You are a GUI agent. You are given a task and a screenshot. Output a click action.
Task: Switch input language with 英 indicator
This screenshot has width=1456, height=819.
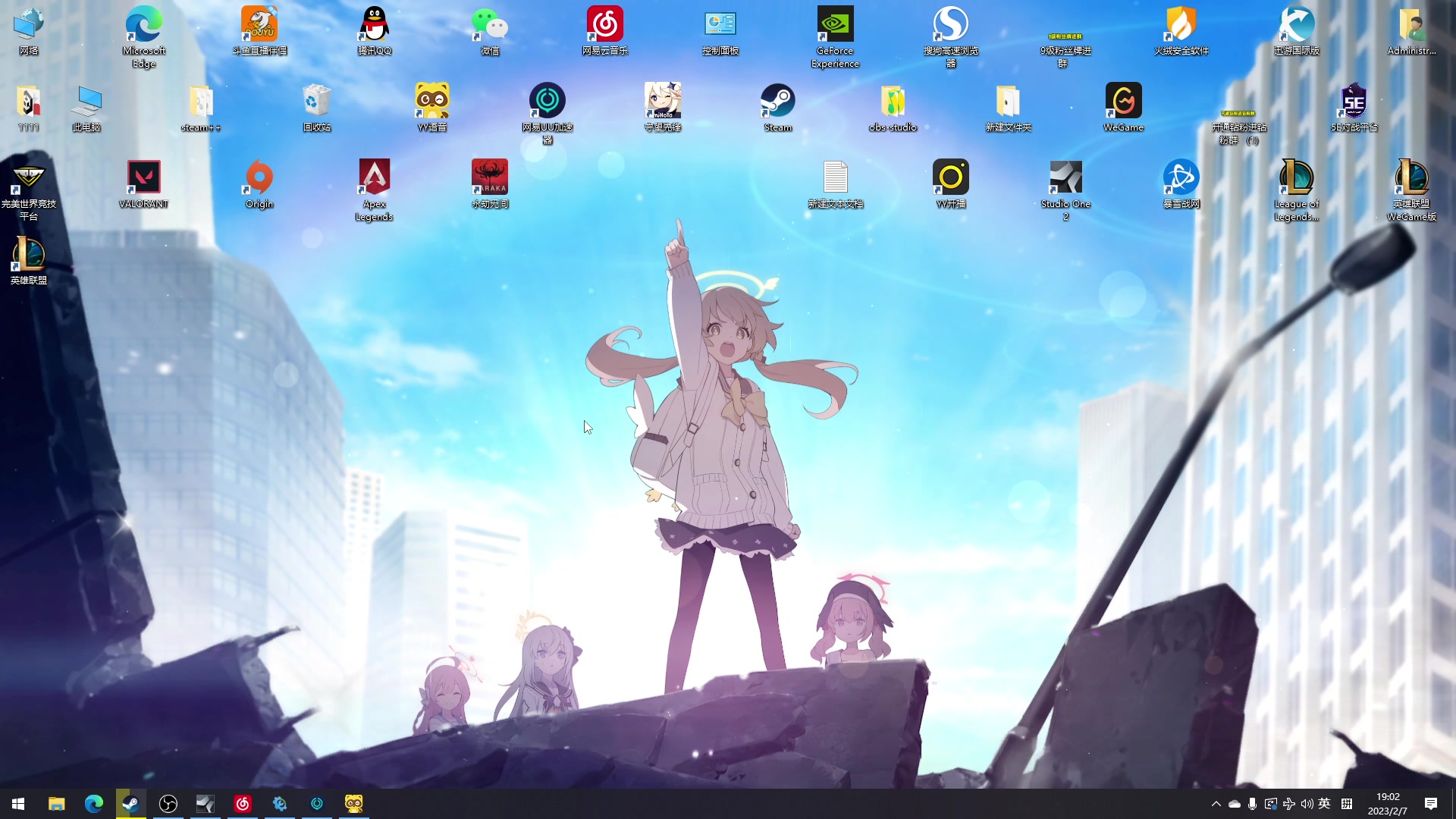[x=1324, y=804]
